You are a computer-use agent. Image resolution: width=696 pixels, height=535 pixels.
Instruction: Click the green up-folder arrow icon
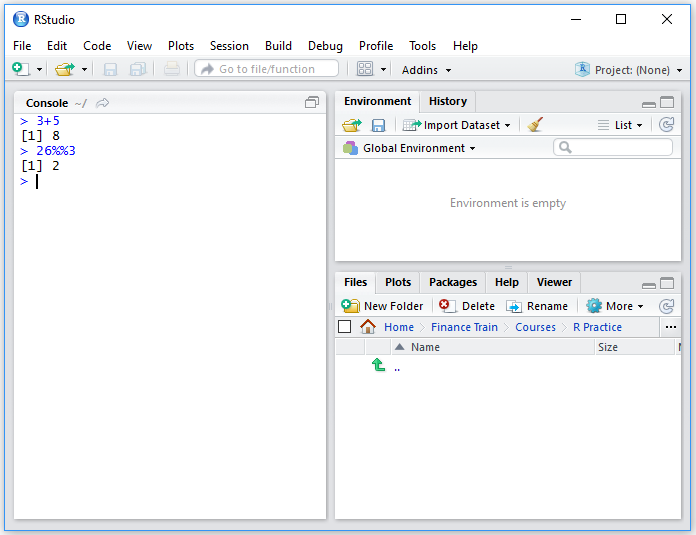tap(378, 365)
